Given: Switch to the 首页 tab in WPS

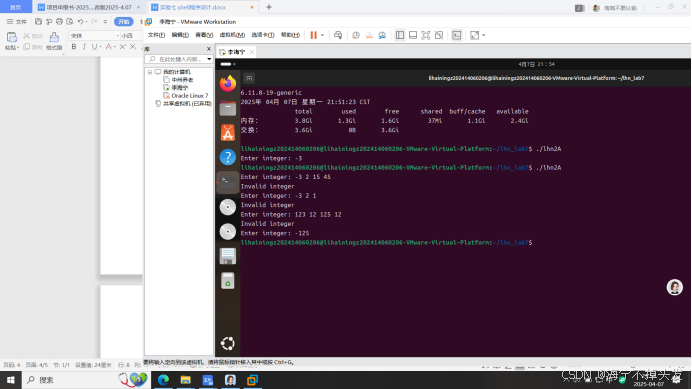Looking at the screenshot, I should pyautogui.click(x=16, y=7).
